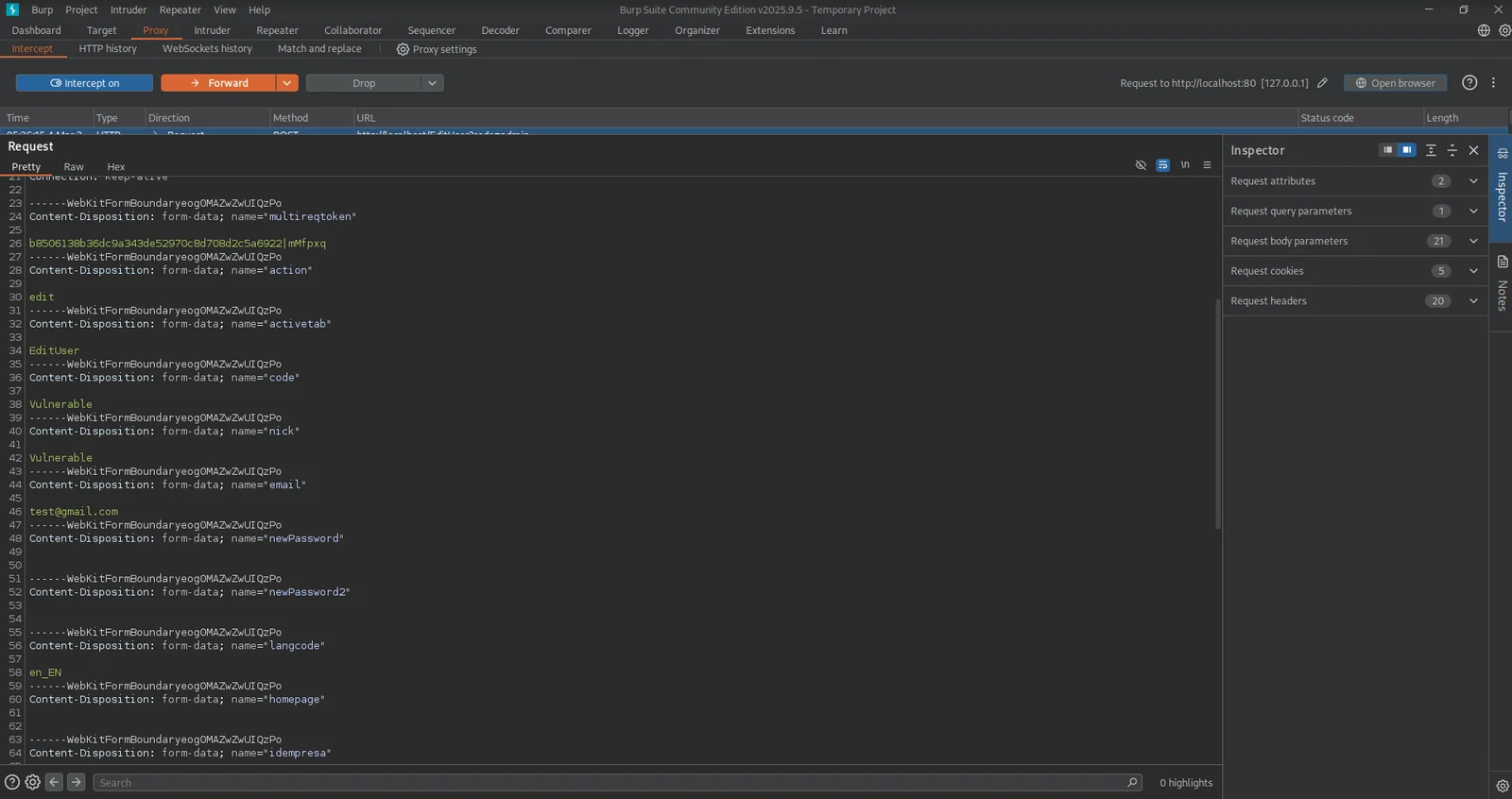This screenshot has height=799, width=1512.
Task: Open the Notes side tab
Action: coord(1503,283)
